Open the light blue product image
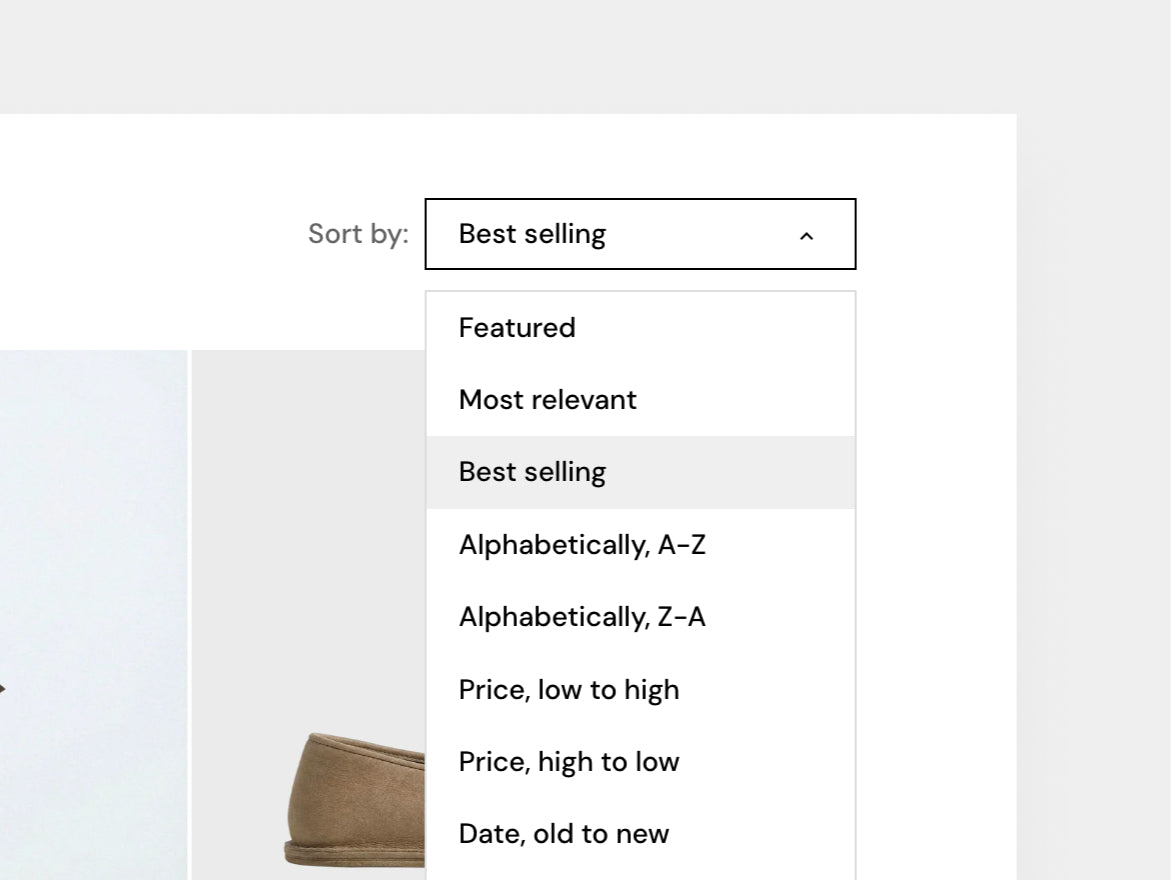This screenshot has width=1171, height=880. click(93, 615)
